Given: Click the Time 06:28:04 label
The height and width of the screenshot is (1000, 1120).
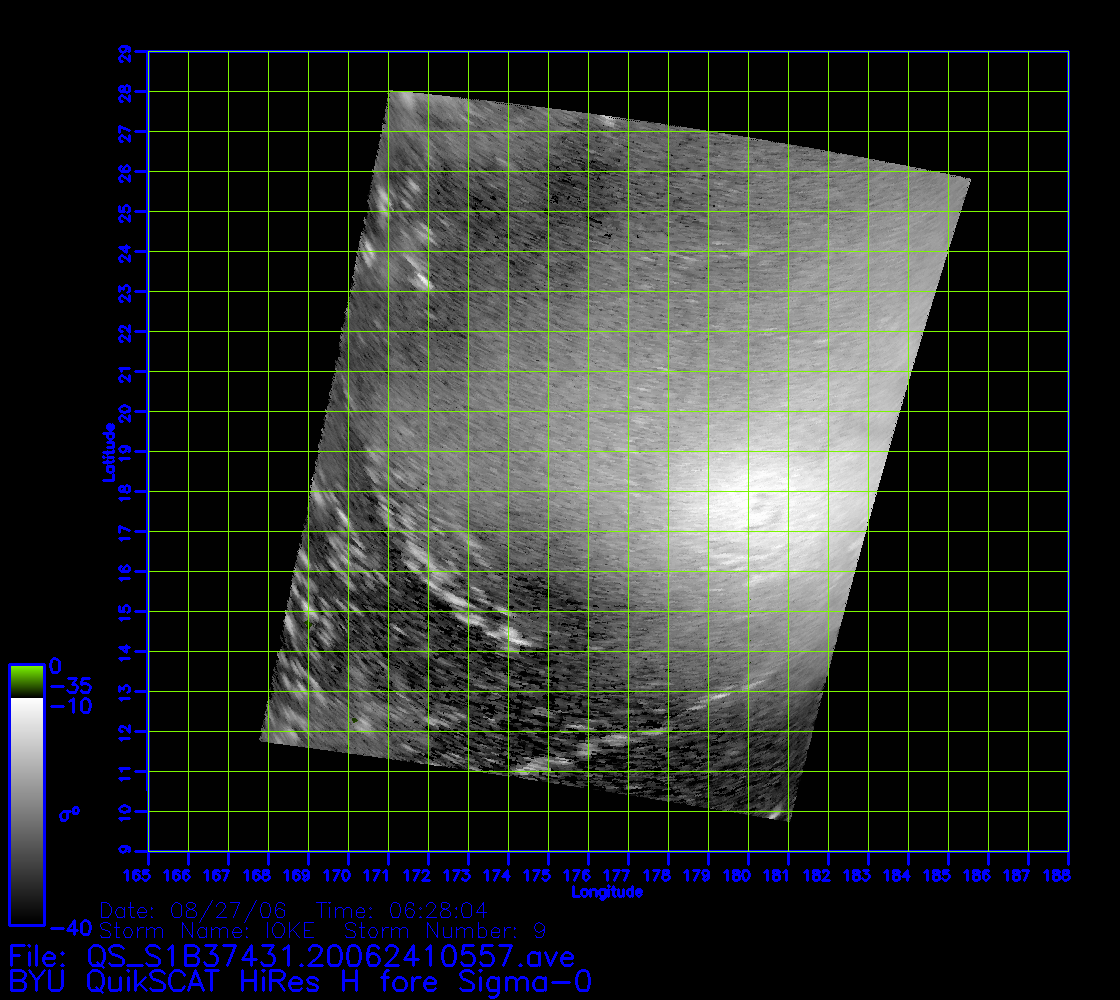Looking at the screenshot, I should [401, 910].
